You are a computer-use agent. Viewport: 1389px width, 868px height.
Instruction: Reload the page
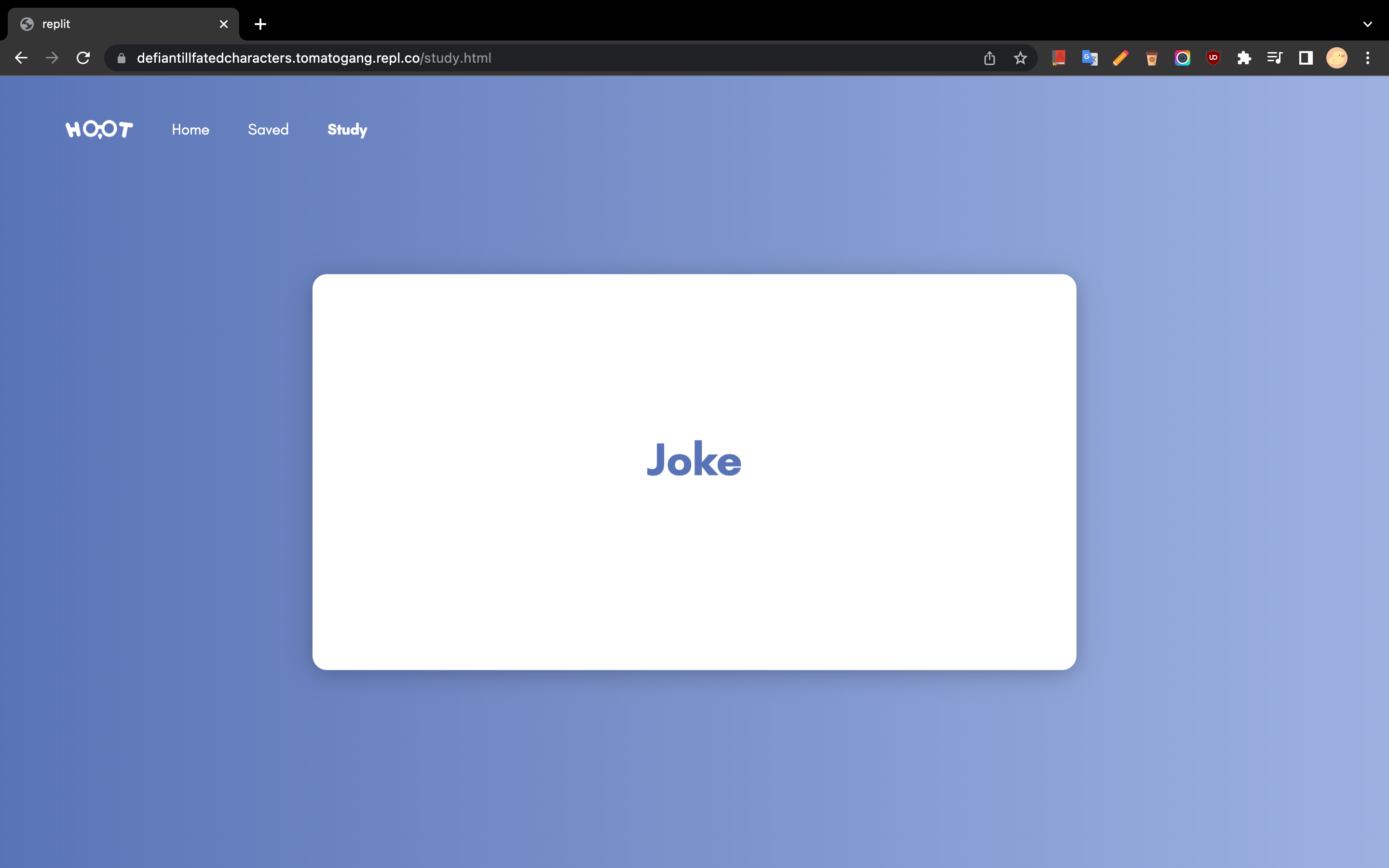click(83, 58)
